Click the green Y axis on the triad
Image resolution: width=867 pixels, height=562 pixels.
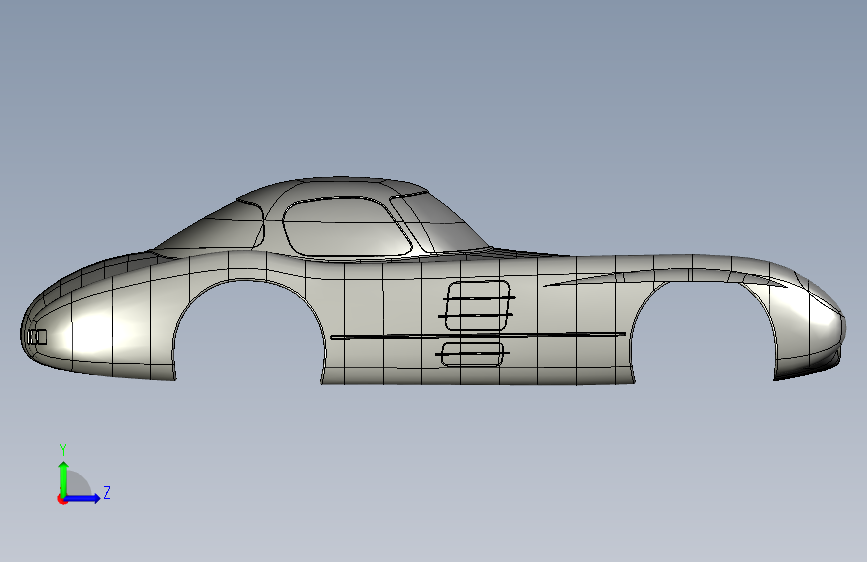coord(64,479)
